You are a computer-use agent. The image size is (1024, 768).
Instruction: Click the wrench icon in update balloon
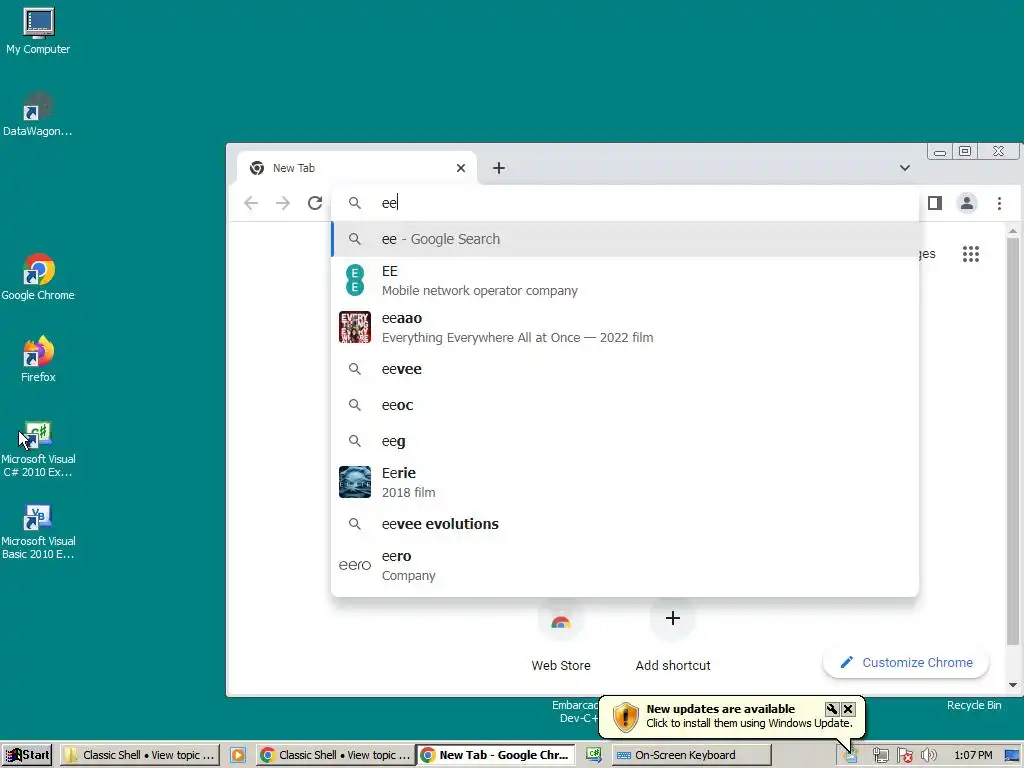pos(831,709)
